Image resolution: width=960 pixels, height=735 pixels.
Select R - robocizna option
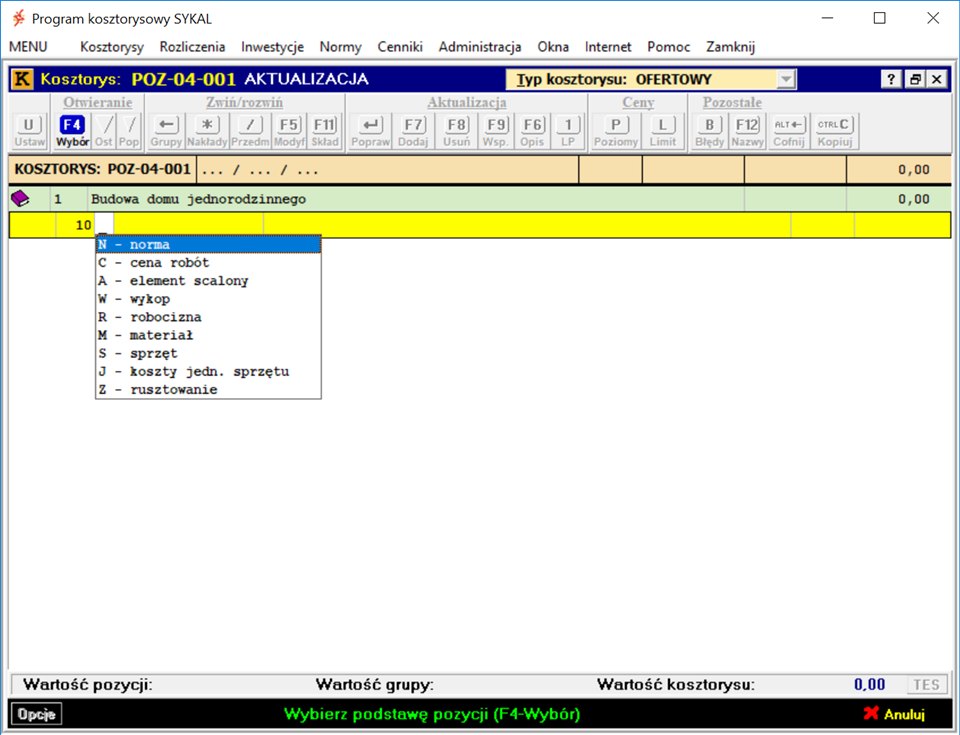(208, 317)
